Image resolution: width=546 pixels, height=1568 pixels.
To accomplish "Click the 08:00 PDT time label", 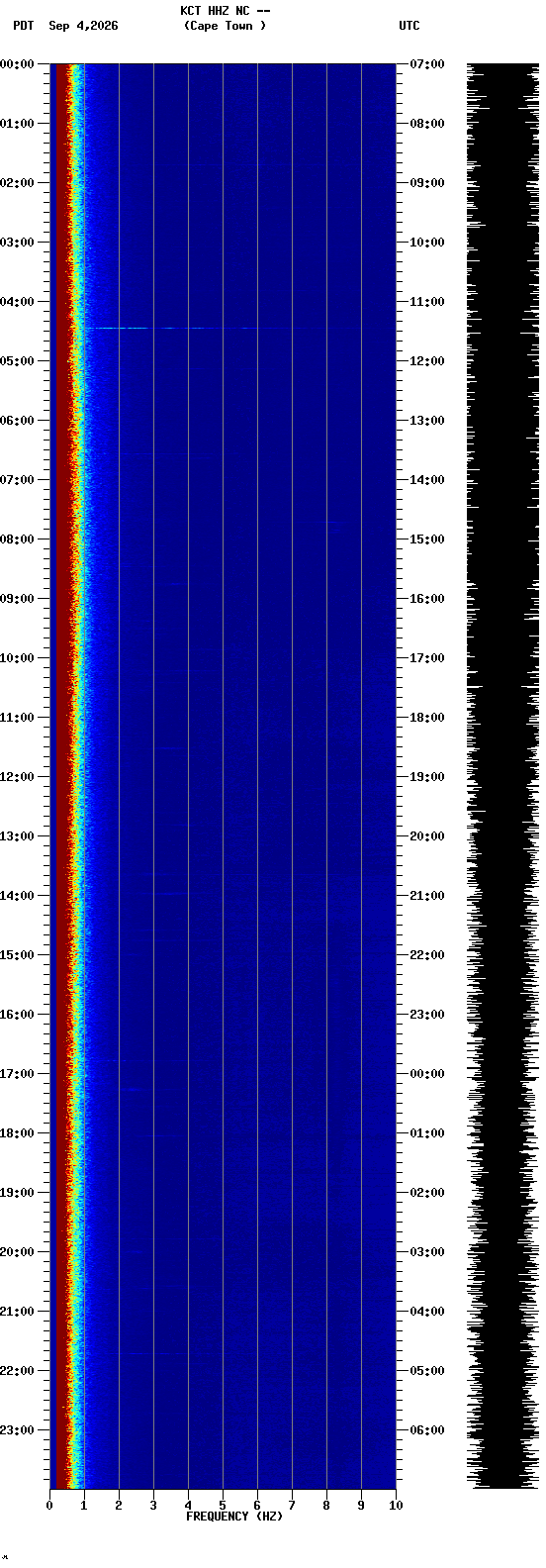I will [17, 539].
